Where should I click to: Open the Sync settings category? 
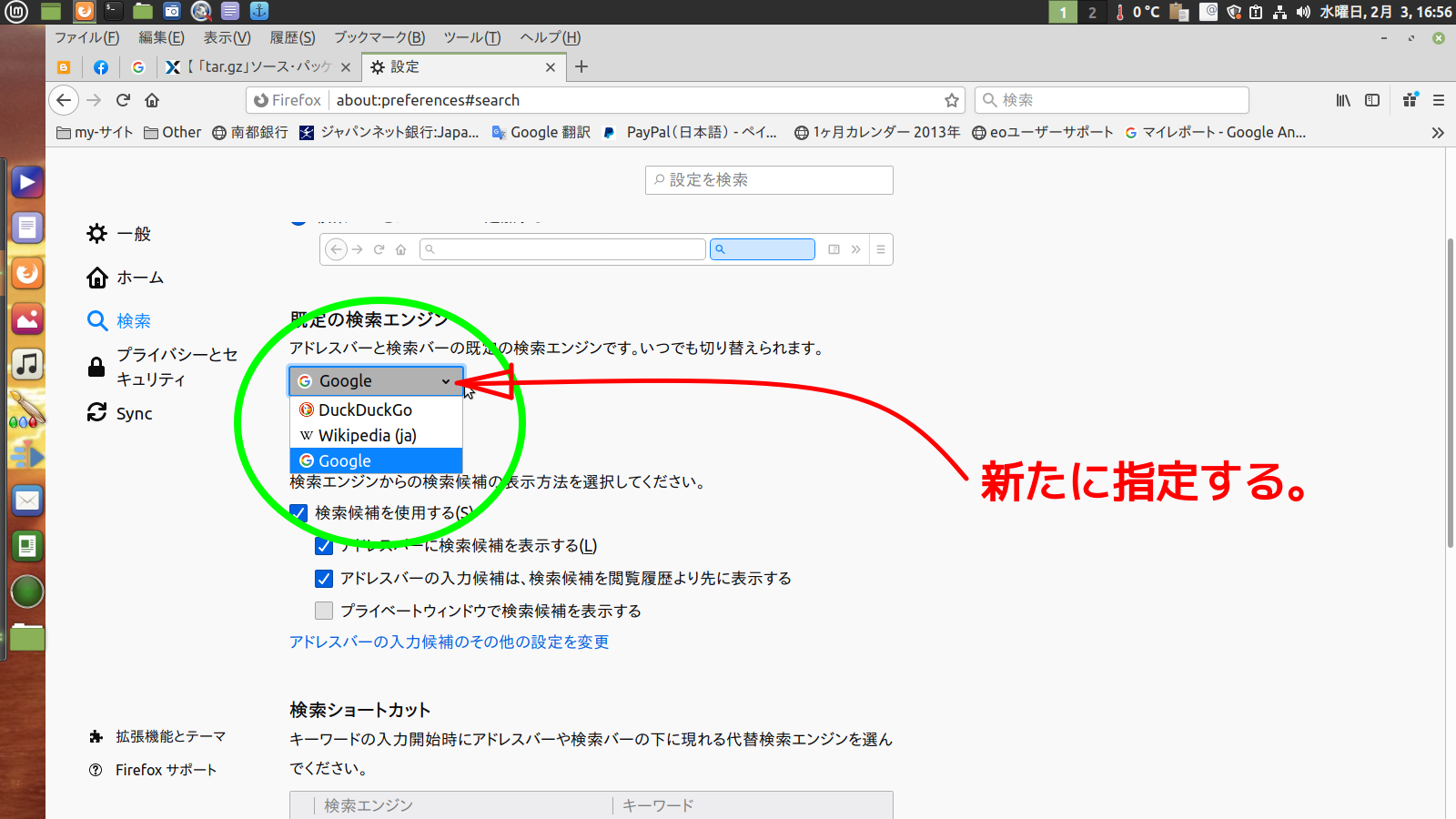coord(119,413)
